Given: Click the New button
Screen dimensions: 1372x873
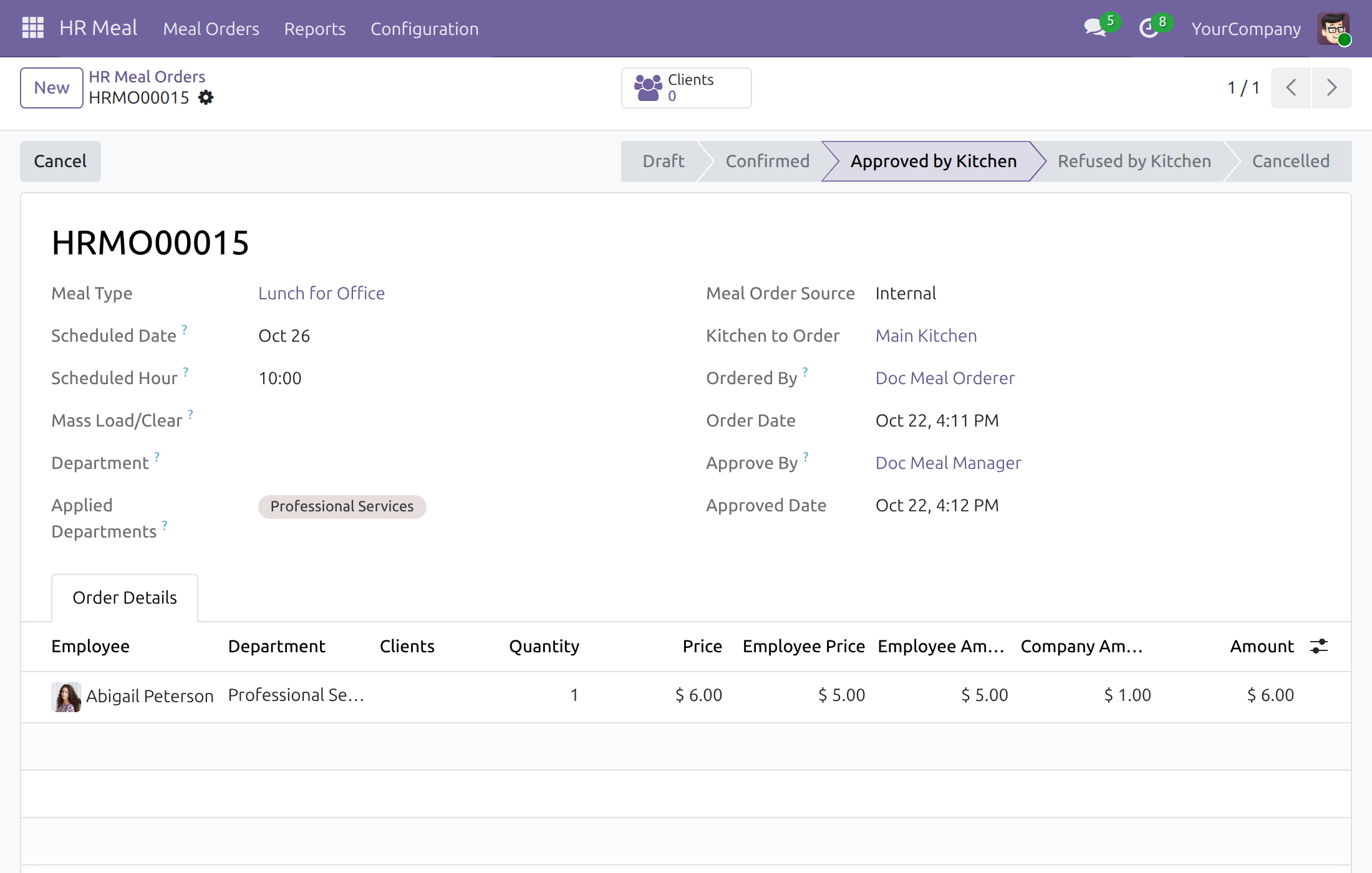Looking at the screenshot, I should pos(52,88).
